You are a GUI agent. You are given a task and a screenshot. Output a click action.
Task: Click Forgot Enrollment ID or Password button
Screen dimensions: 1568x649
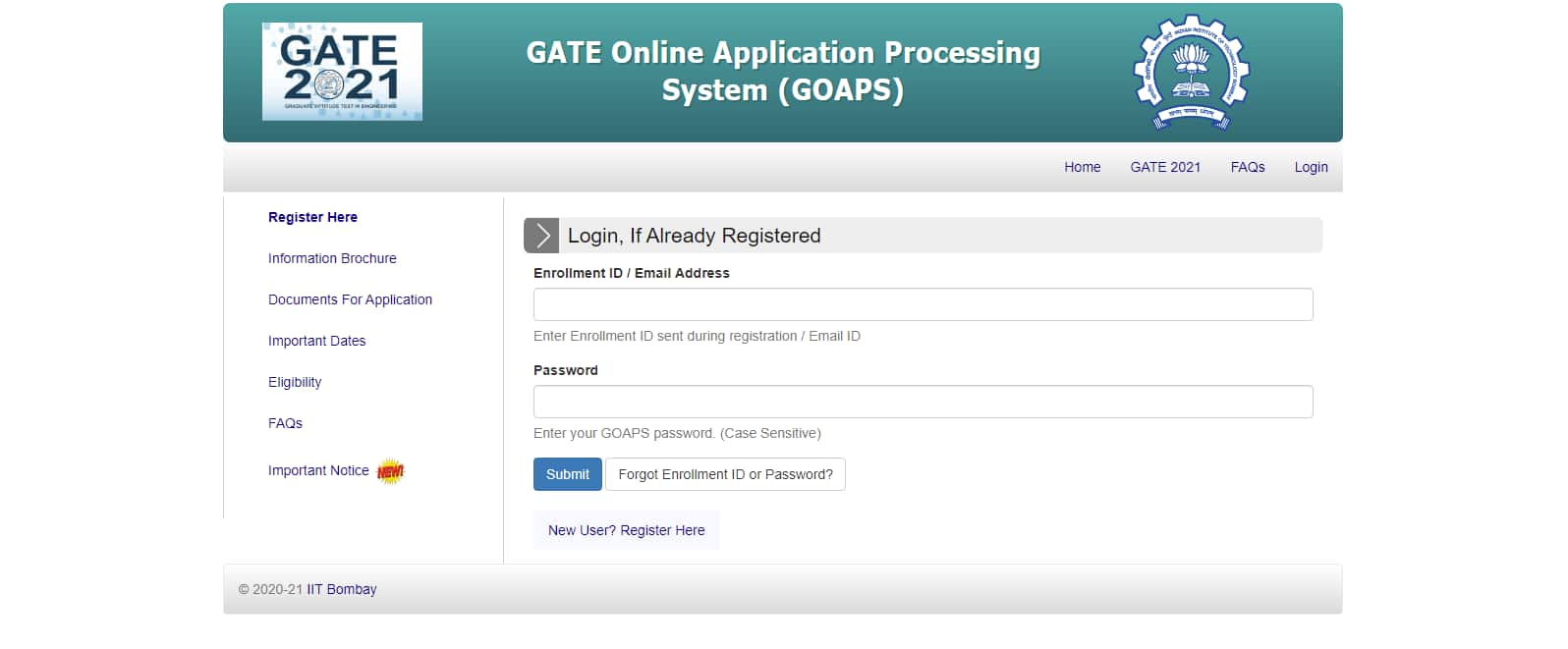coord(725,474)
